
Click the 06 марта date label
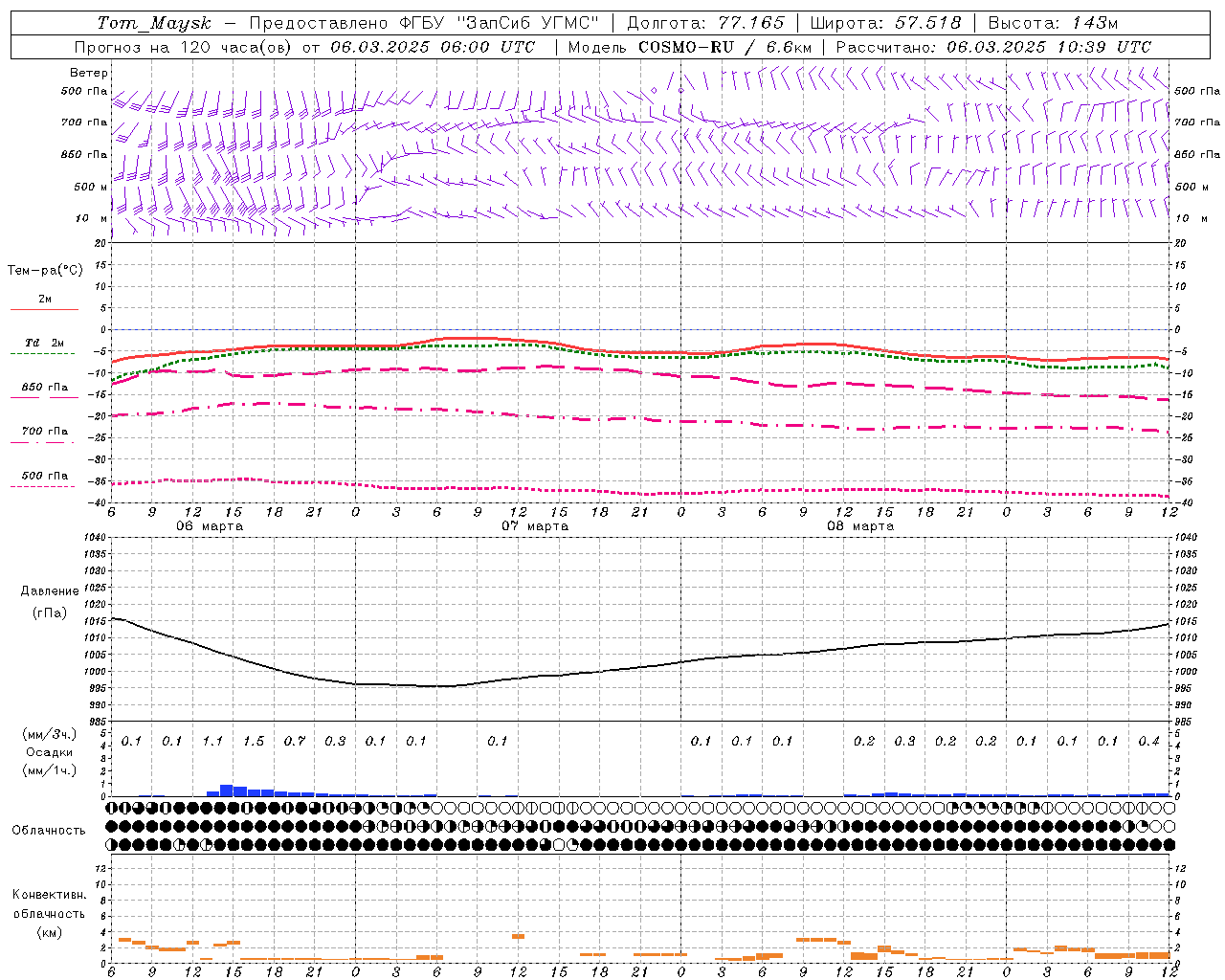coord(210,526)
